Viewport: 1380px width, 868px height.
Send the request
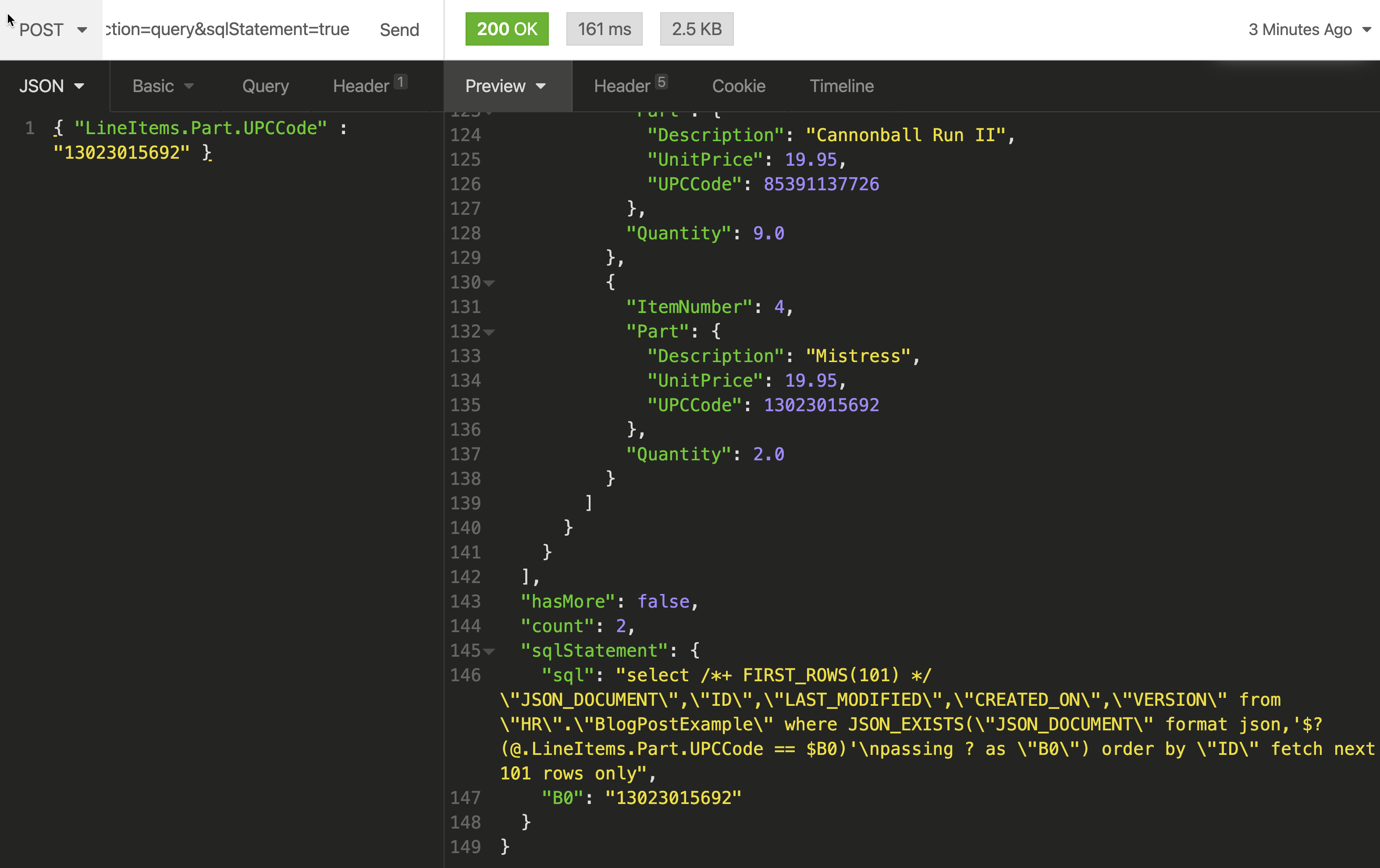tap(399, 30)
